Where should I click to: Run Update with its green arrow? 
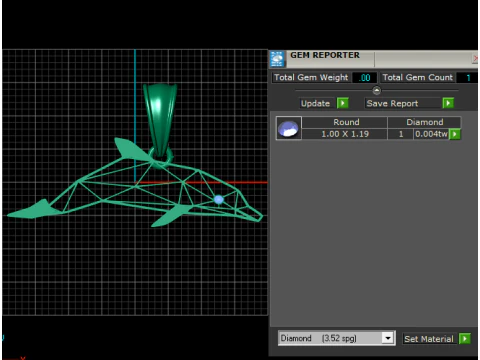click(342, 103)
